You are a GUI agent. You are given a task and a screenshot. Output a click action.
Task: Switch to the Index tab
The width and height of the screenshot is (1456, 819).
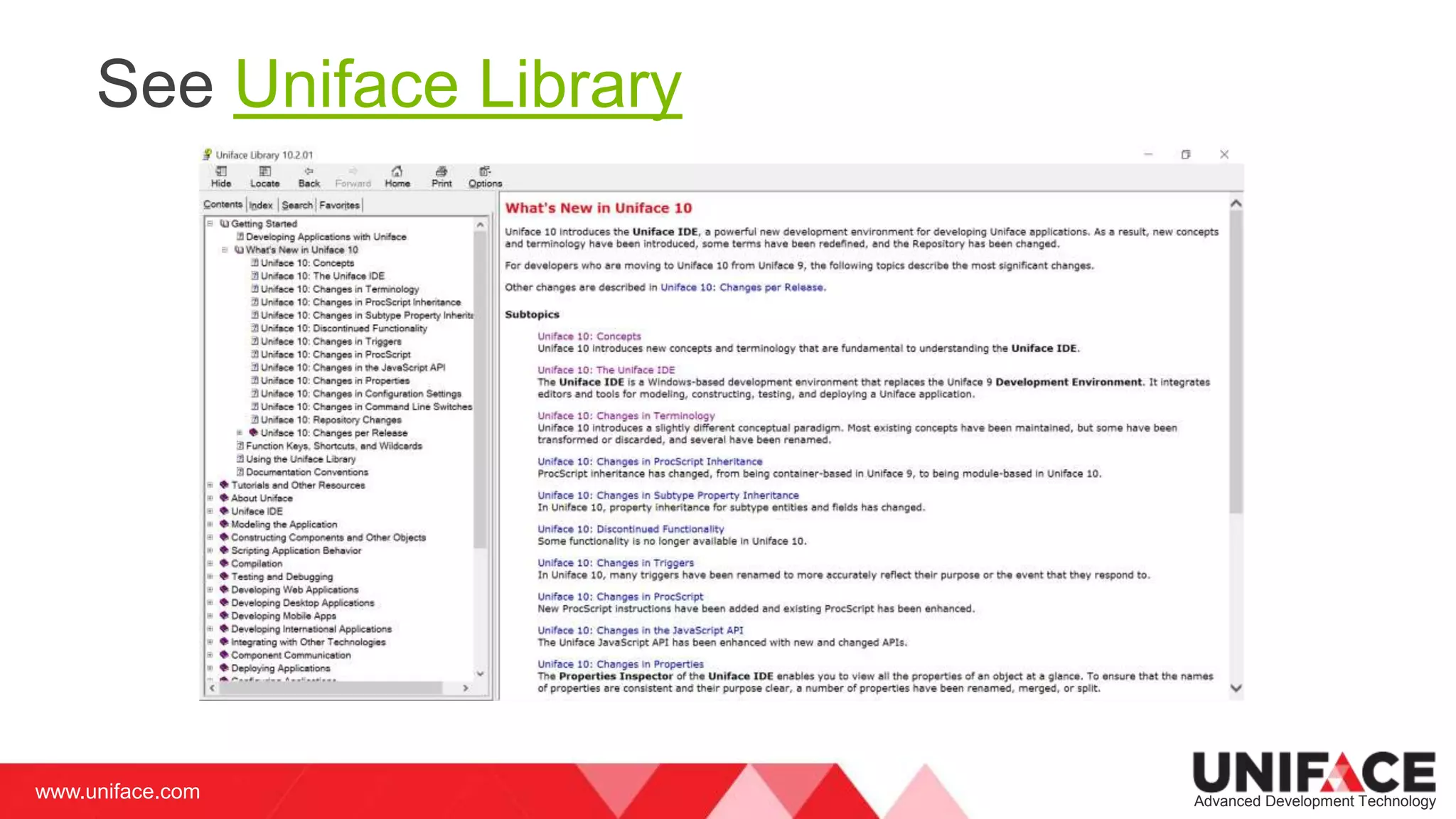[261, 205]
